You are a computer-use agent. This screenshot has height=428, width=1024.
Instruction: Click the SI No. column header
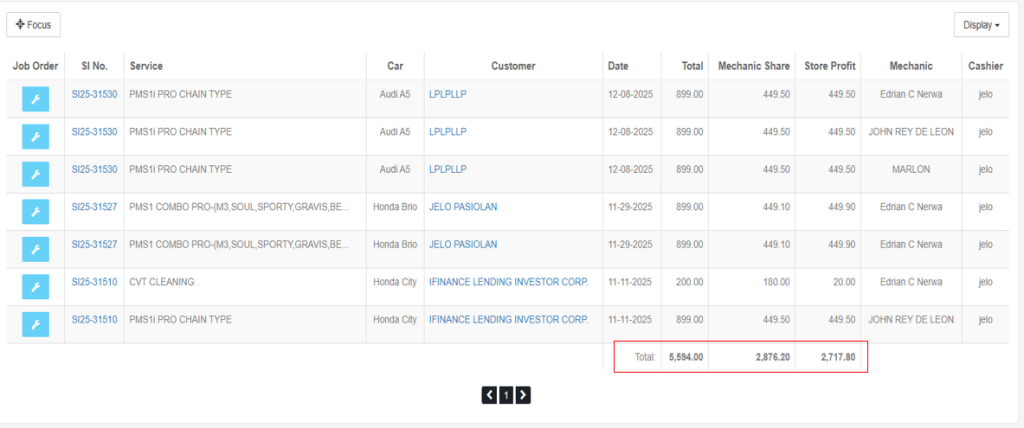(x=93, y=66)
